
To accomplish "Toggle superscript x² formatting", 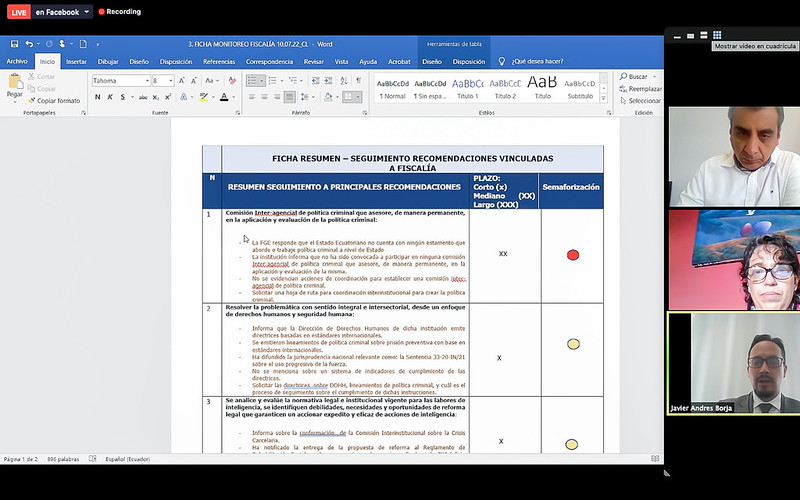I will point(168,97).
